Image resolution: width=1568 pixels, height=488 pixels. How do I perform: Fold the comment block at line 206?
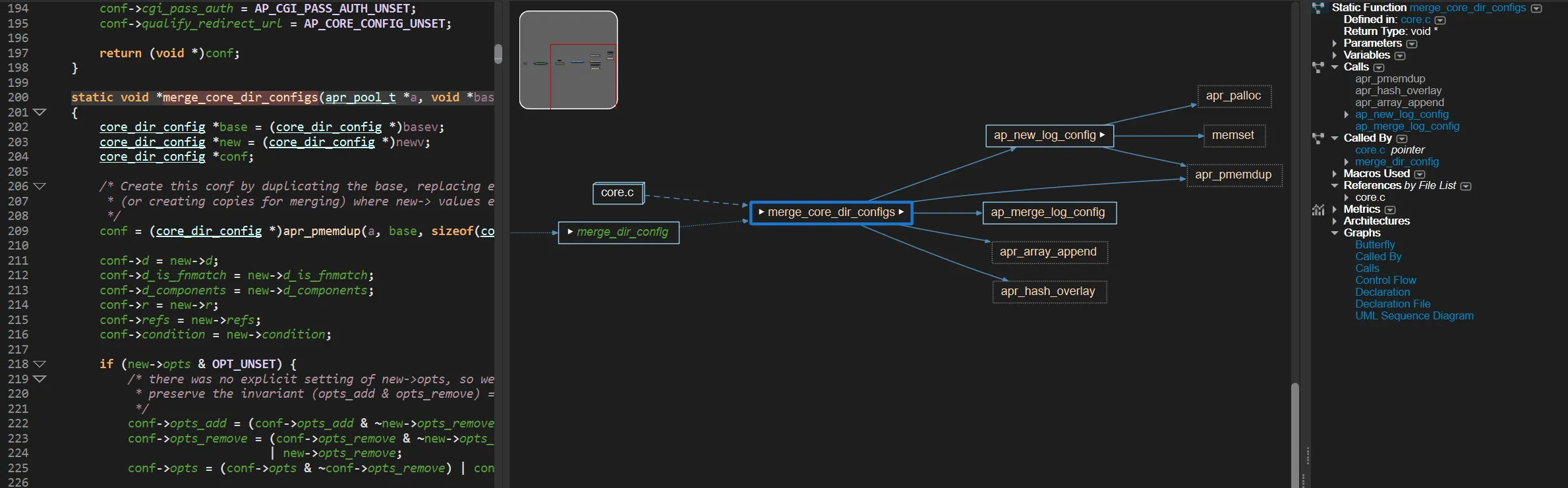40,186
